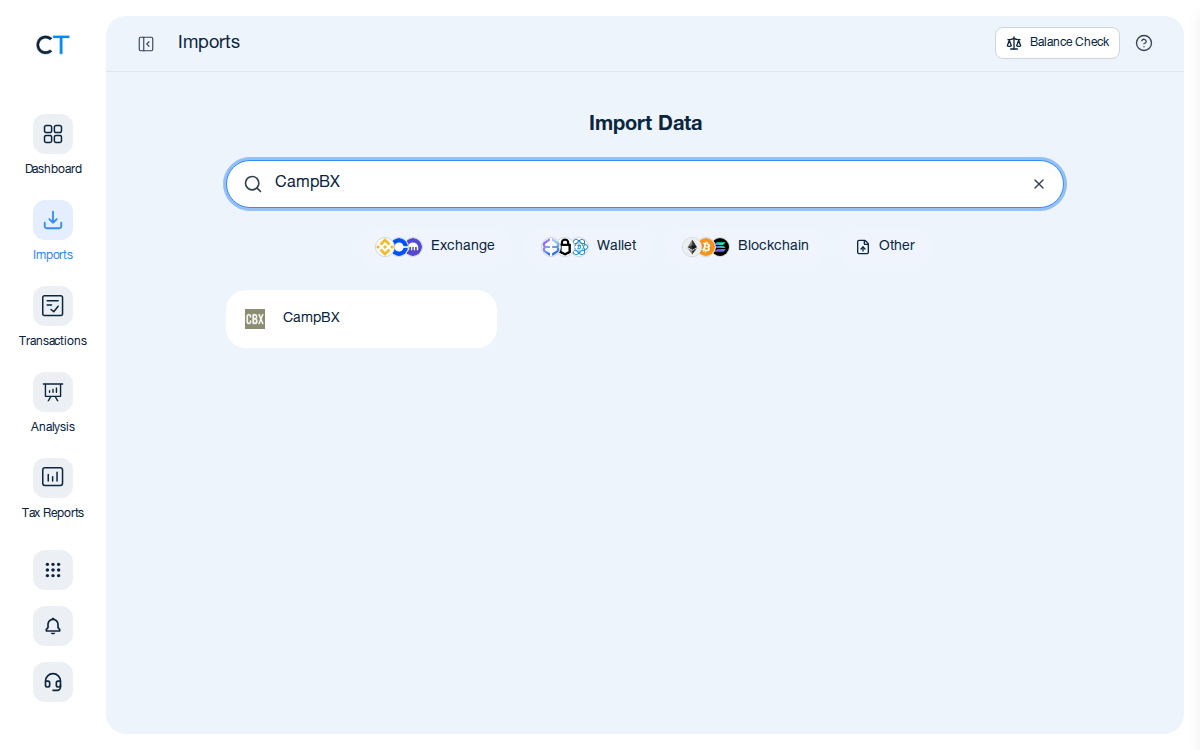Open the apps grid menu
This screenshot has height=750, width=1200.
53,570
